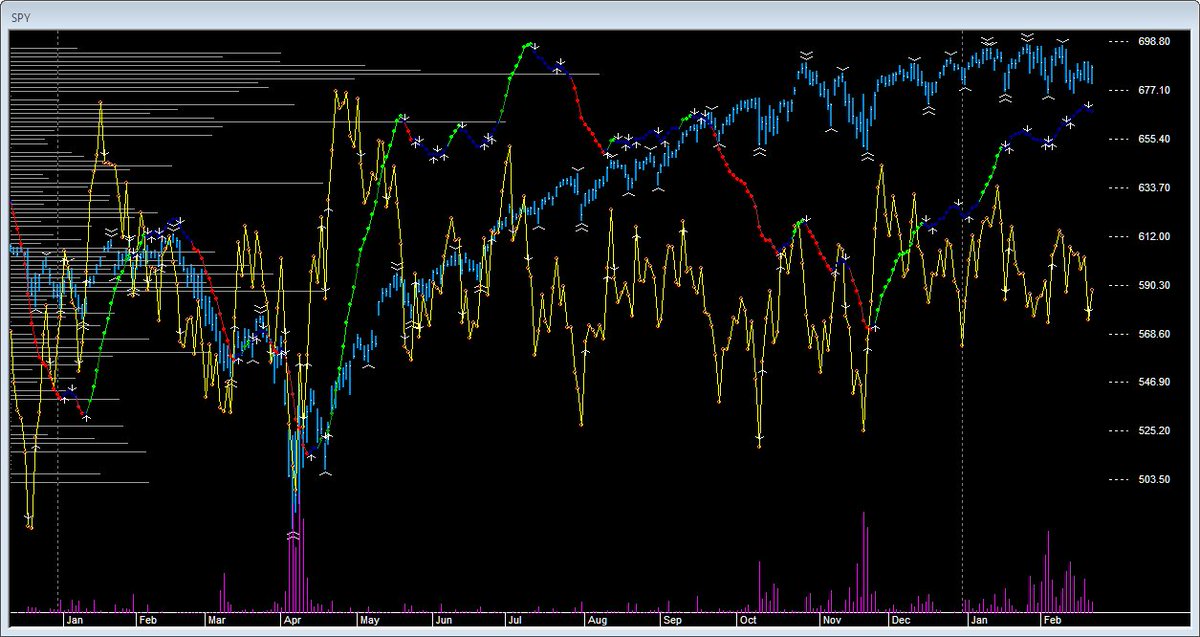
Task: Click the 546.90 price label
Action: coord(1153,382)
